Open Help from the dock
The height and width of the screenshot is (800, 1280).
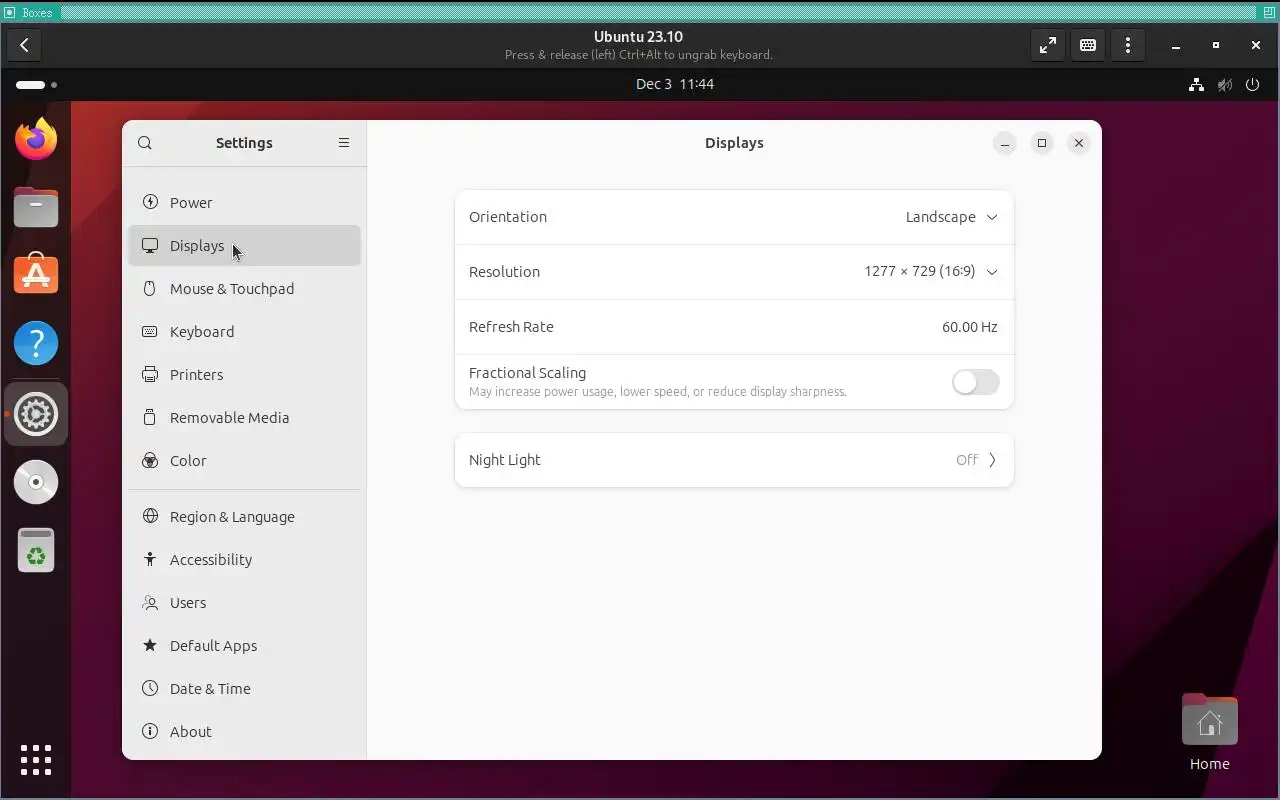coord(36,344)
